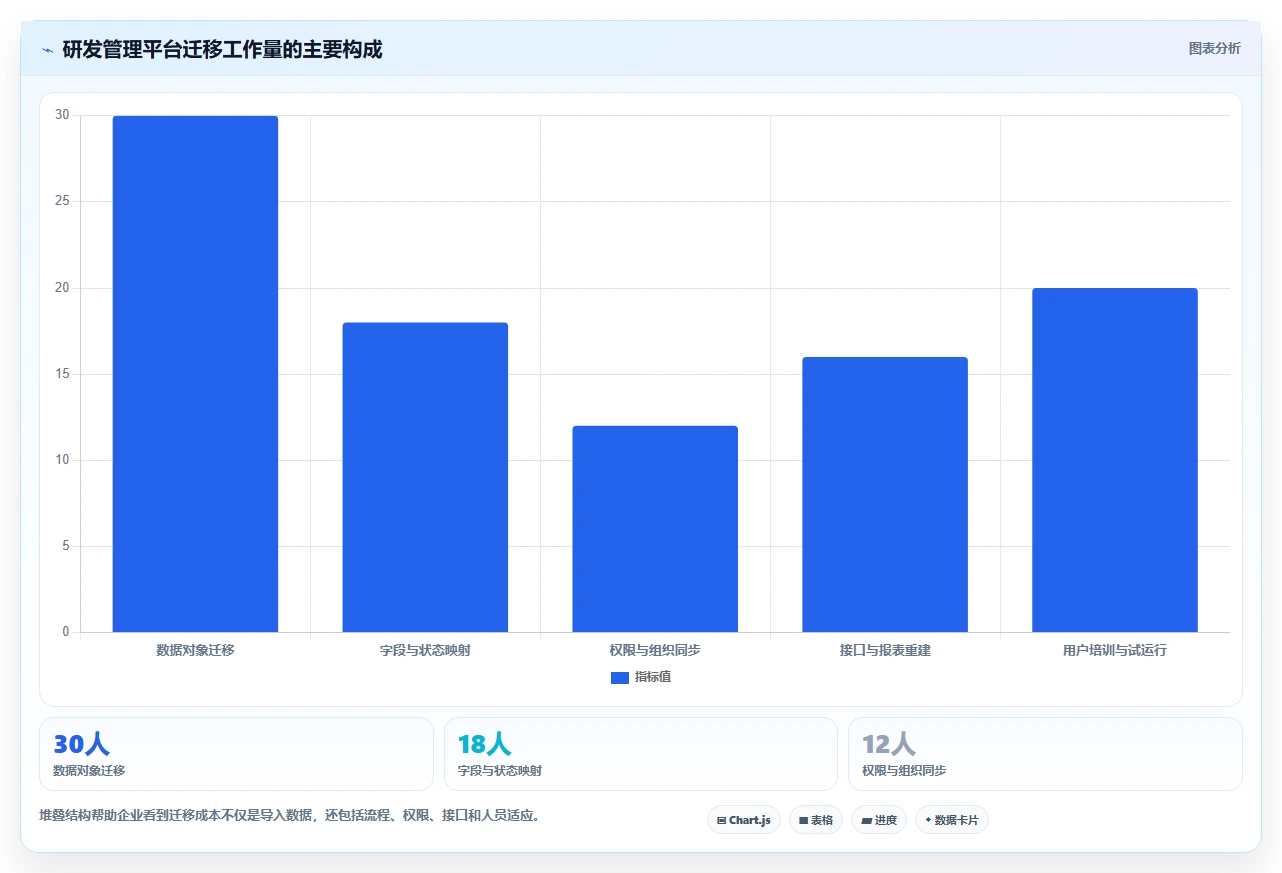Click the y-axis value 5
The width and height of the screenshot is (1282, 873).
[66, 546]
